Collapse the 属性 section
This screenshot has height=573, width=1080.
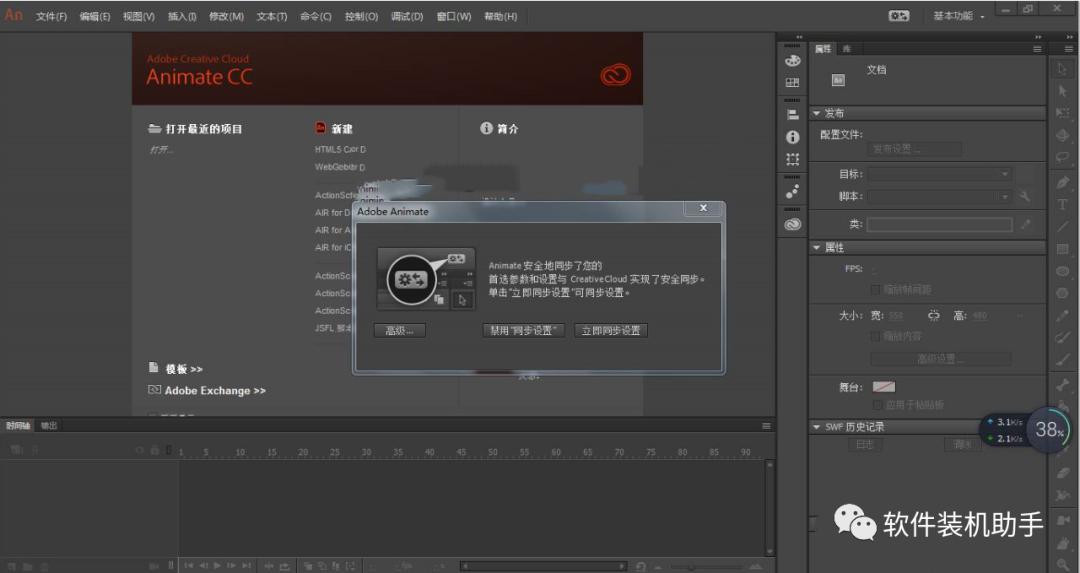(817, 247)
